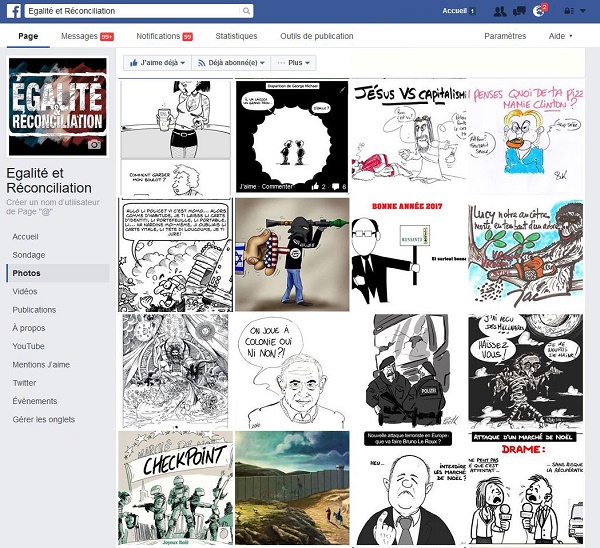Open YouTube in the sidebar

[28, 346]
